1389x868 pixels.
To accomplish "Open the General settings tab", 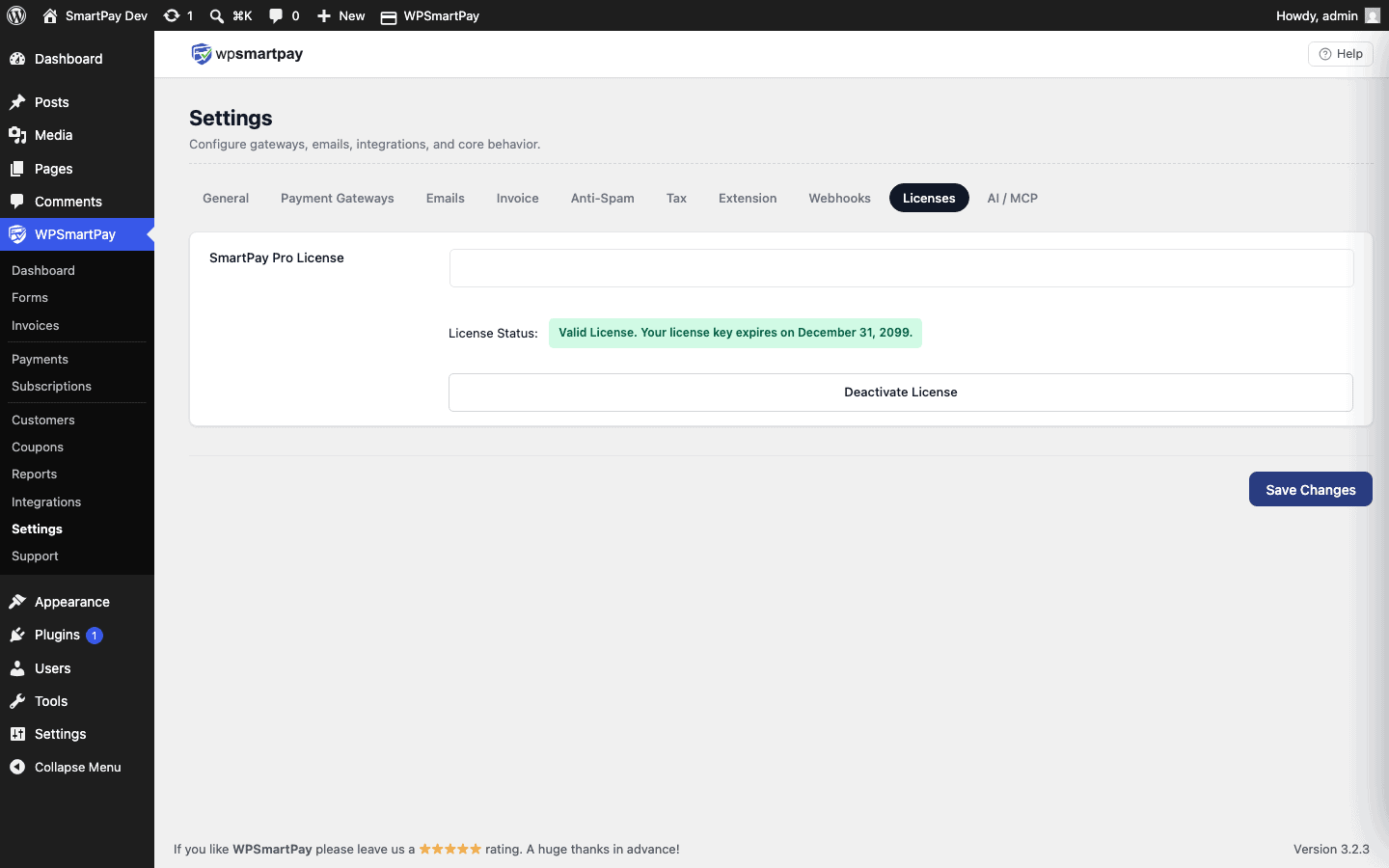I will (x=226, y=198).
